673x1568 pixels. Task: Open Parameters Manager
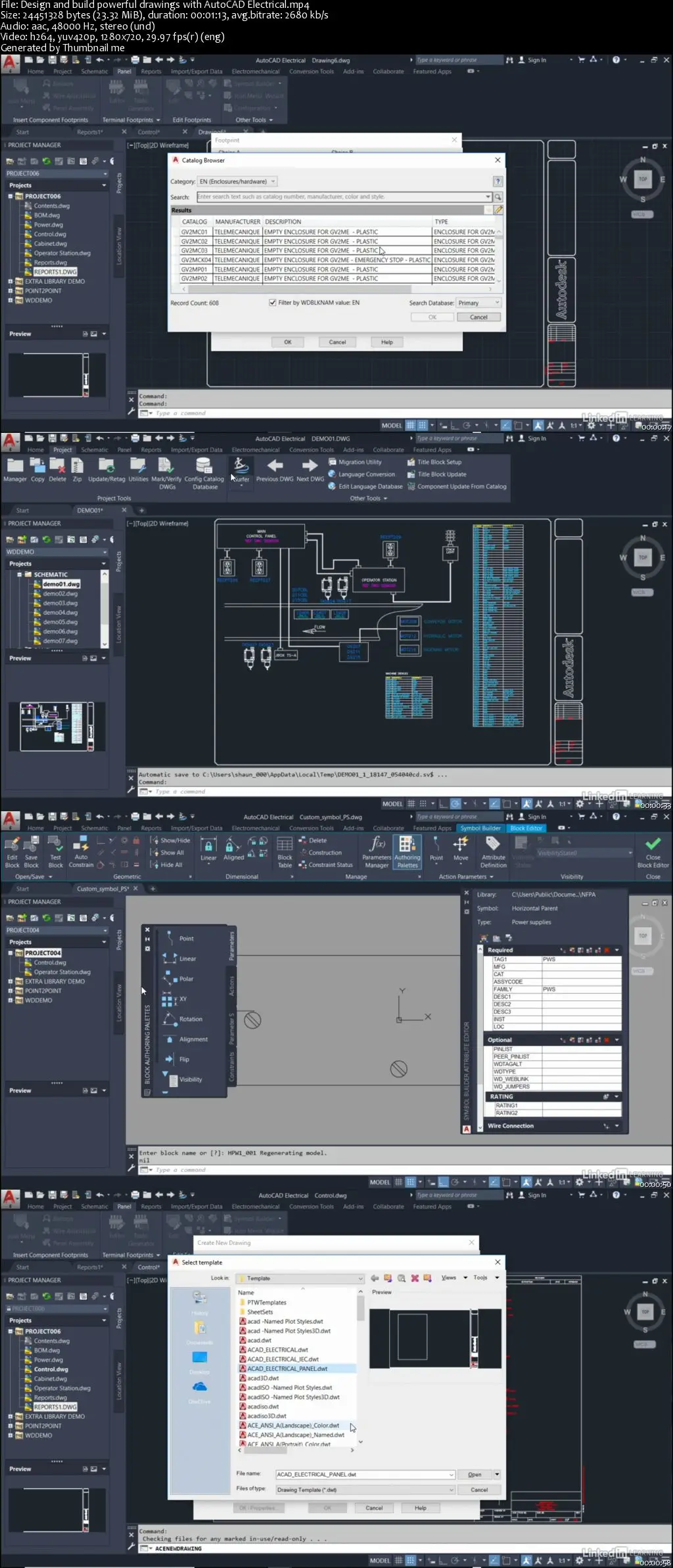point(377,853)
